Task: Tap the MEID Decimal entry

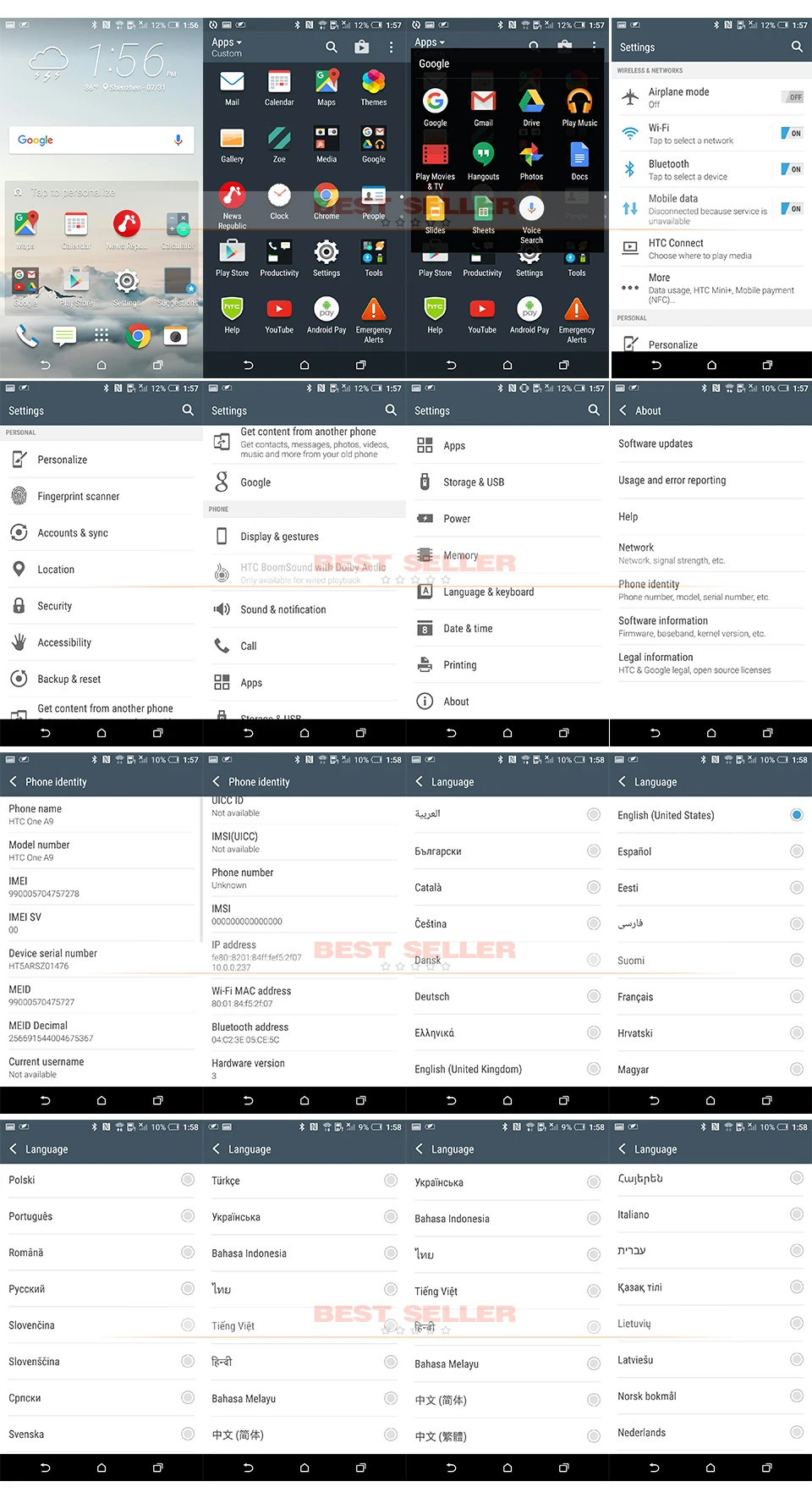Action: point(101,1031)
